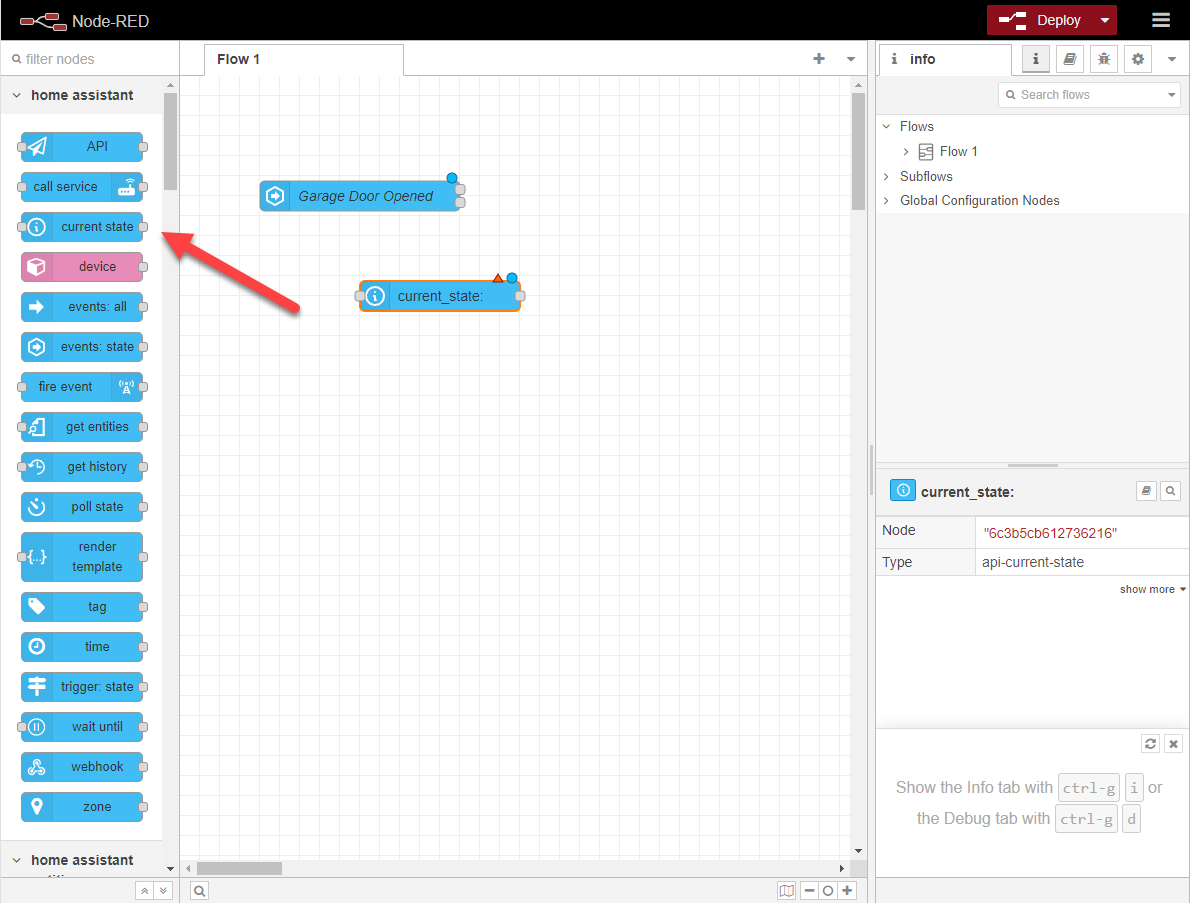Open the debug messages panel
Image resolution: width=1190 pixels, height=903 pixels.
(1103, 59)
